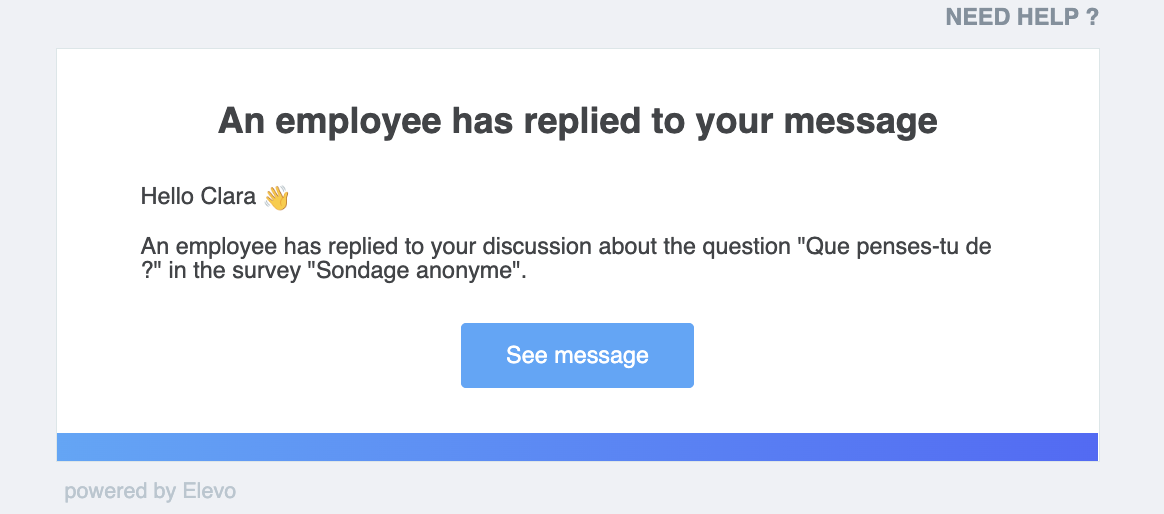Click the word Elevo in the footer
Image resolution: width=1164 pixels, height=514 pixels.
(x=209, y=491)
